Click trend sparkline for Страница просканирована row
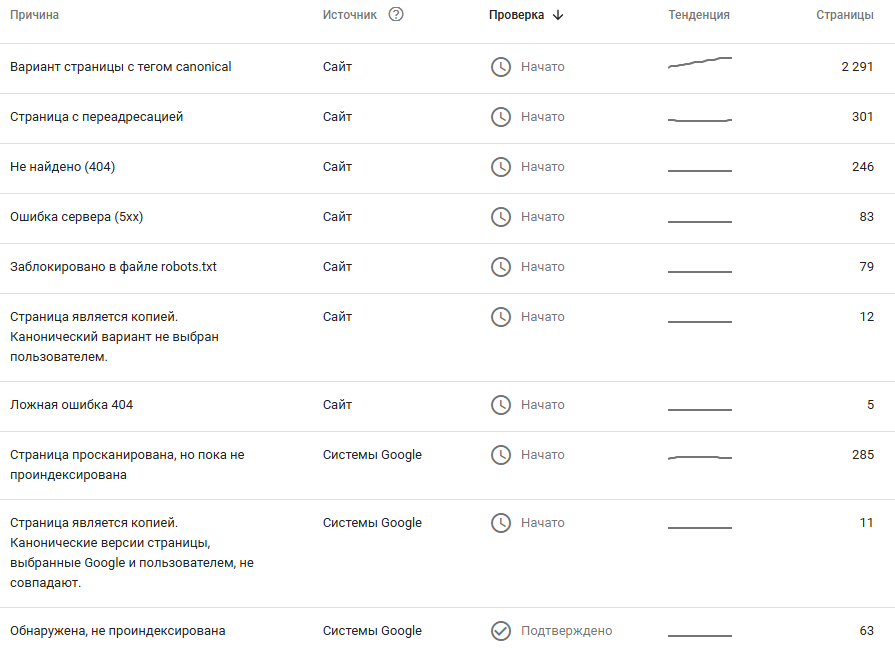 click(699, 457)
